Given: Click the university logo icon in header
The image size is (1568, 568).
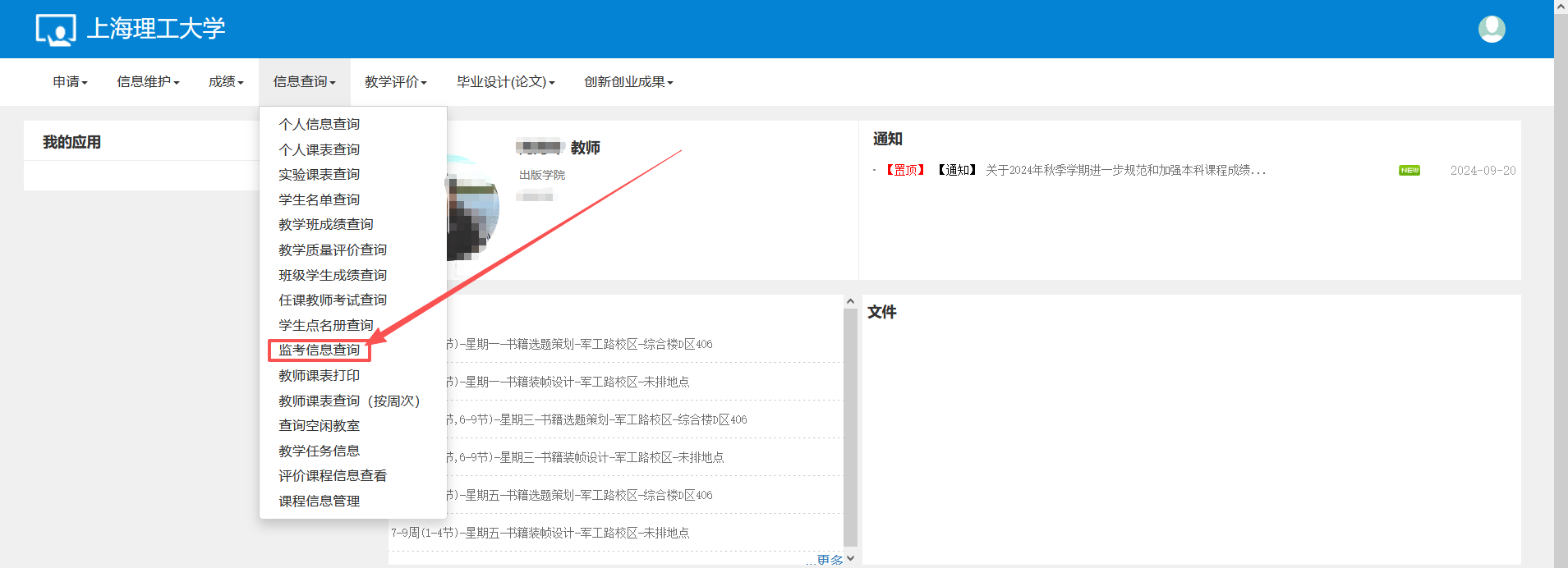Looking at the screenshot, I should pyautogui.click(x=56, y=30).
